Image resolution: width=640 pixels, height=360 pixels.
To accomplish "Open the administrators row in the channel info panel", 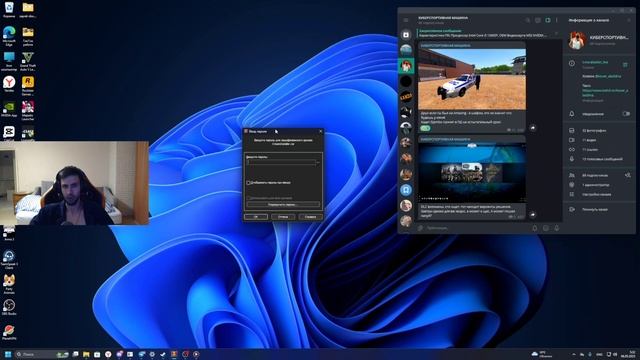I will (600, 185).
